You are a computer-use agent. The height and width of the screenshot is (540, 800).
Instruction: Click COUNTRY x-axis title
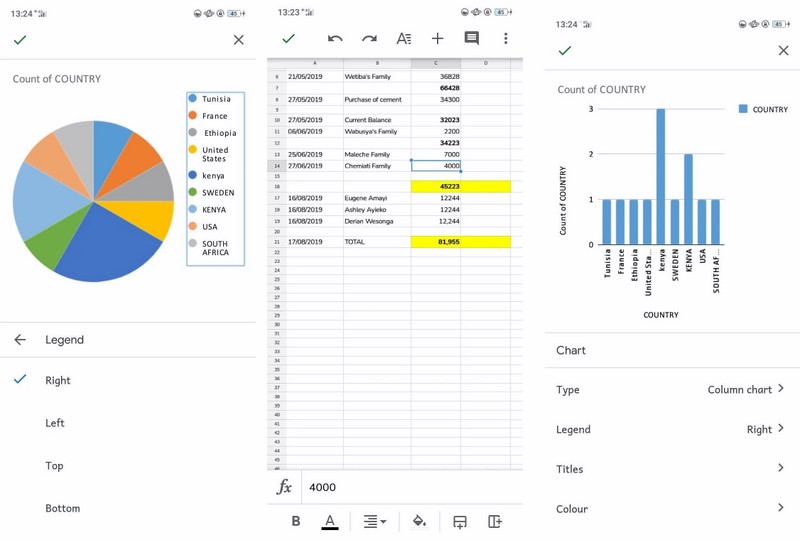(x=661, y=315)
